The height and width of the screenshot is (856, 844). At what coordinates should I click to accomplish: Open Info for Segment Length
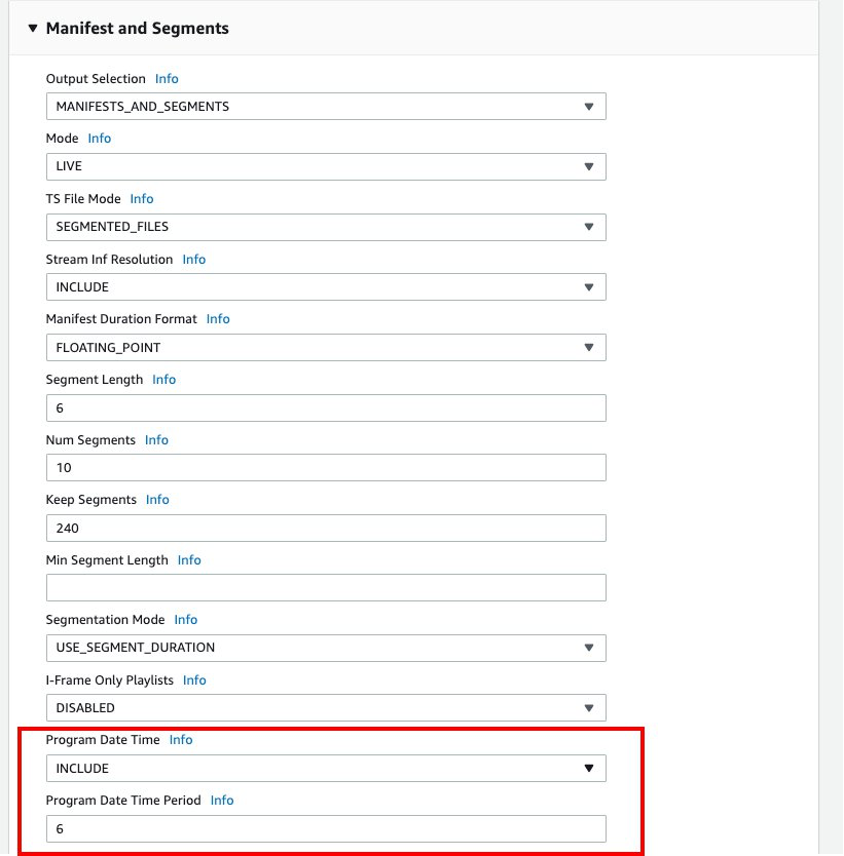coord(163,379)
